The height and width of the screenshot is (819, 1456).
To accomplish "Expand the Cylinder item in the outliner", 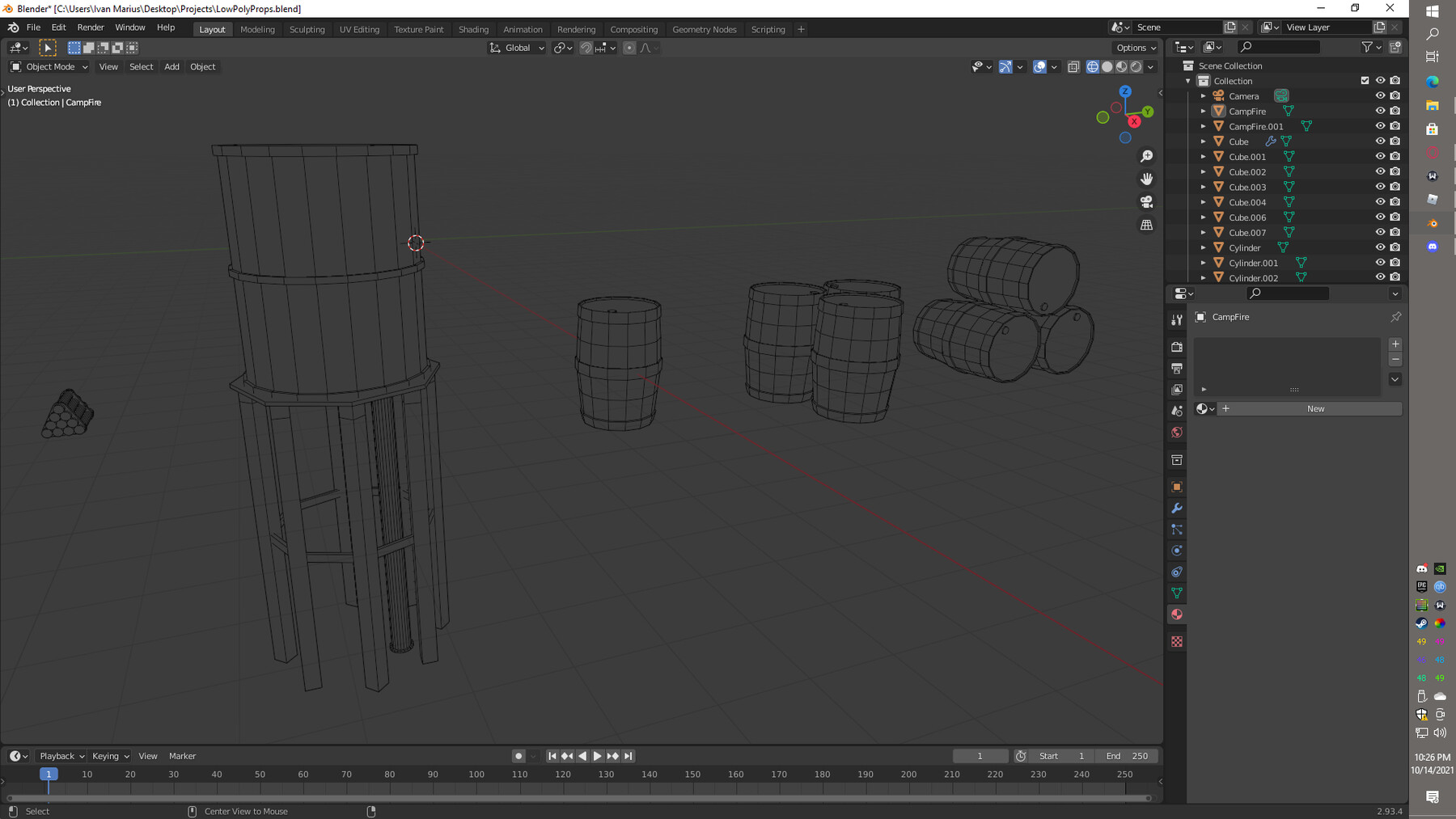I will (x=1204, y=247).
